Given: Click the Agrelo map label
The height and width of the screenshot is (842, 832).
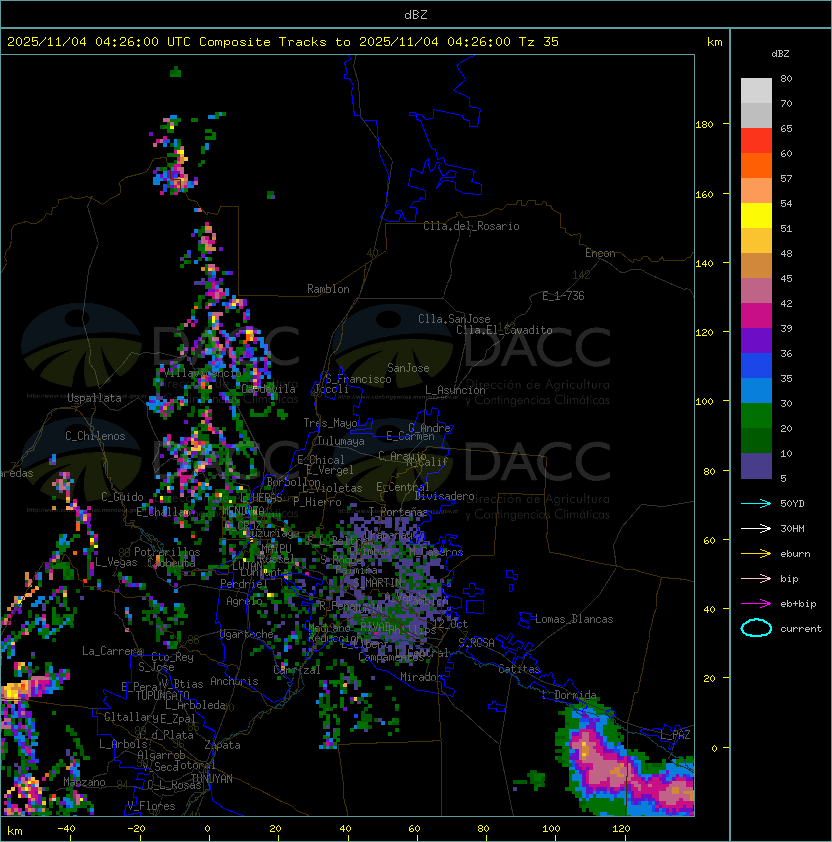Looking at the screenshot, I should (244, 601).
